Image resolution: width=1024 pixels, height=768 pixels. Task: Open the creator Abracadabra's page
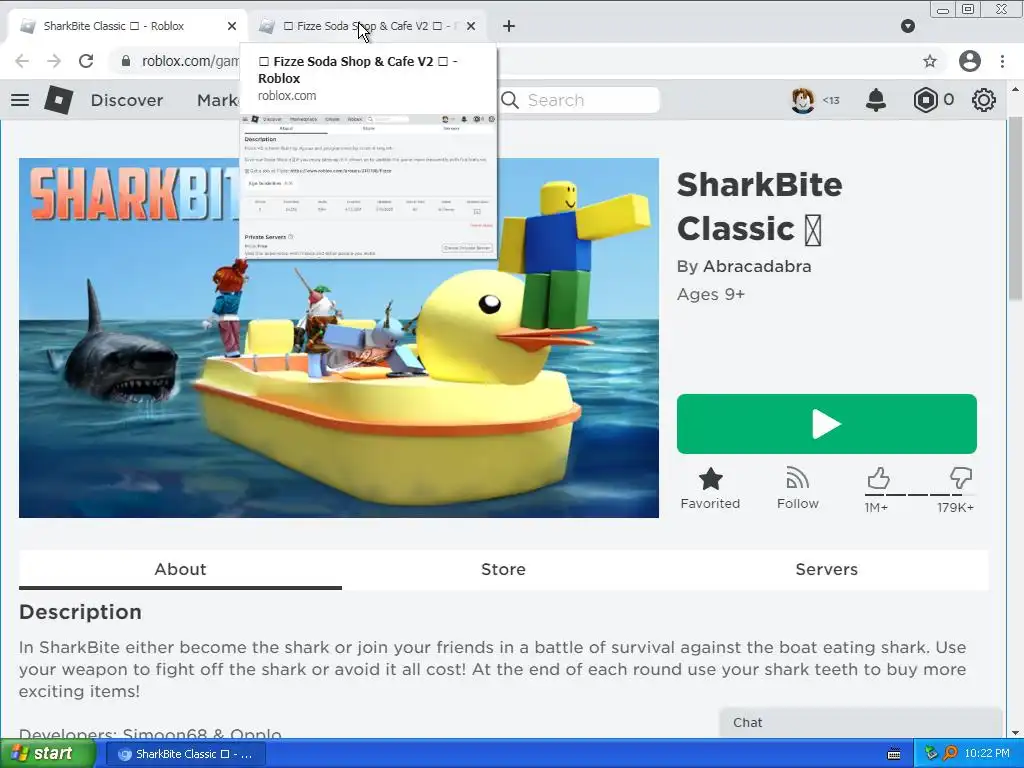[757, 266]
